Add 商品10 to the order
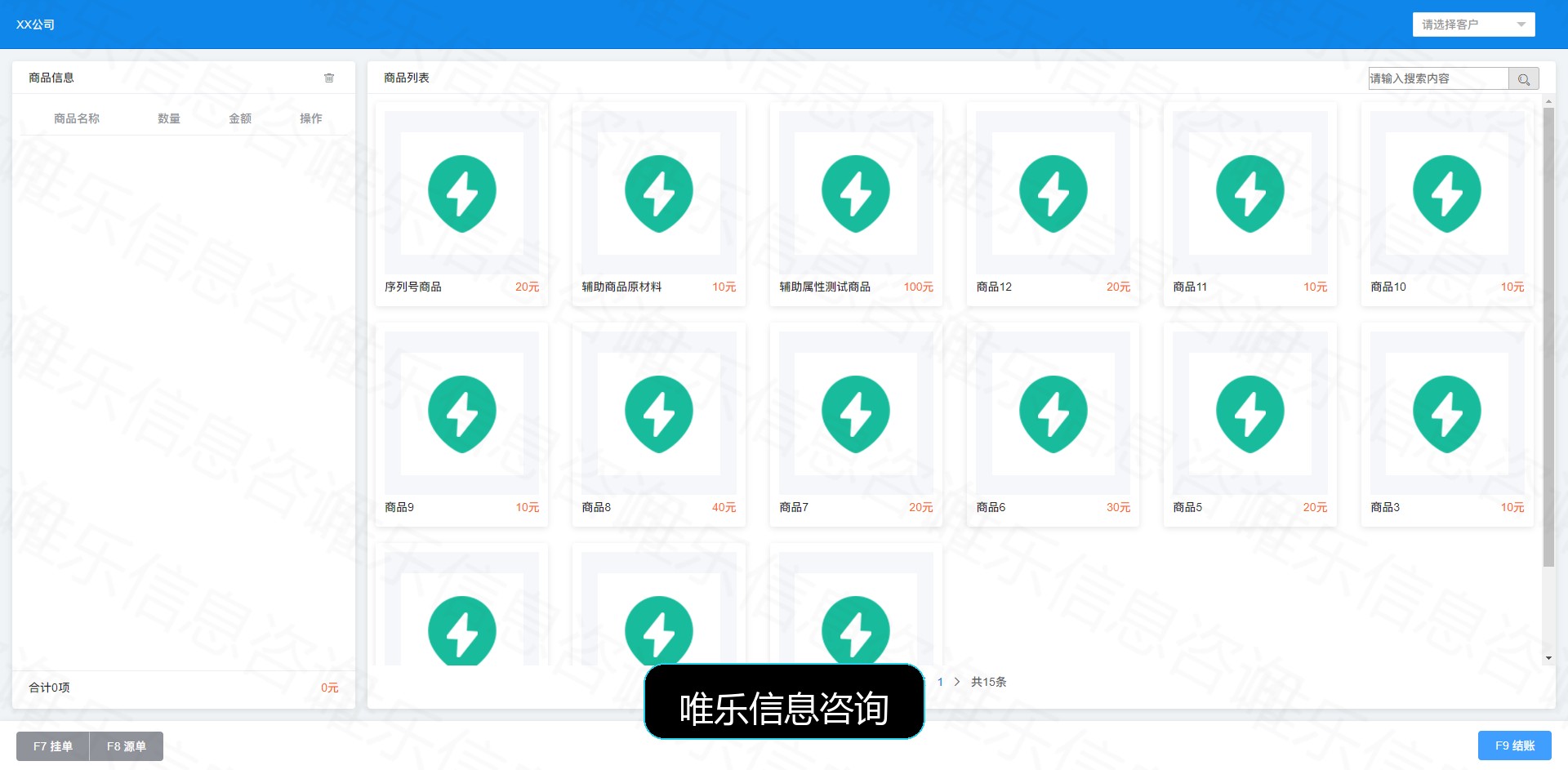 point(1447,204)
